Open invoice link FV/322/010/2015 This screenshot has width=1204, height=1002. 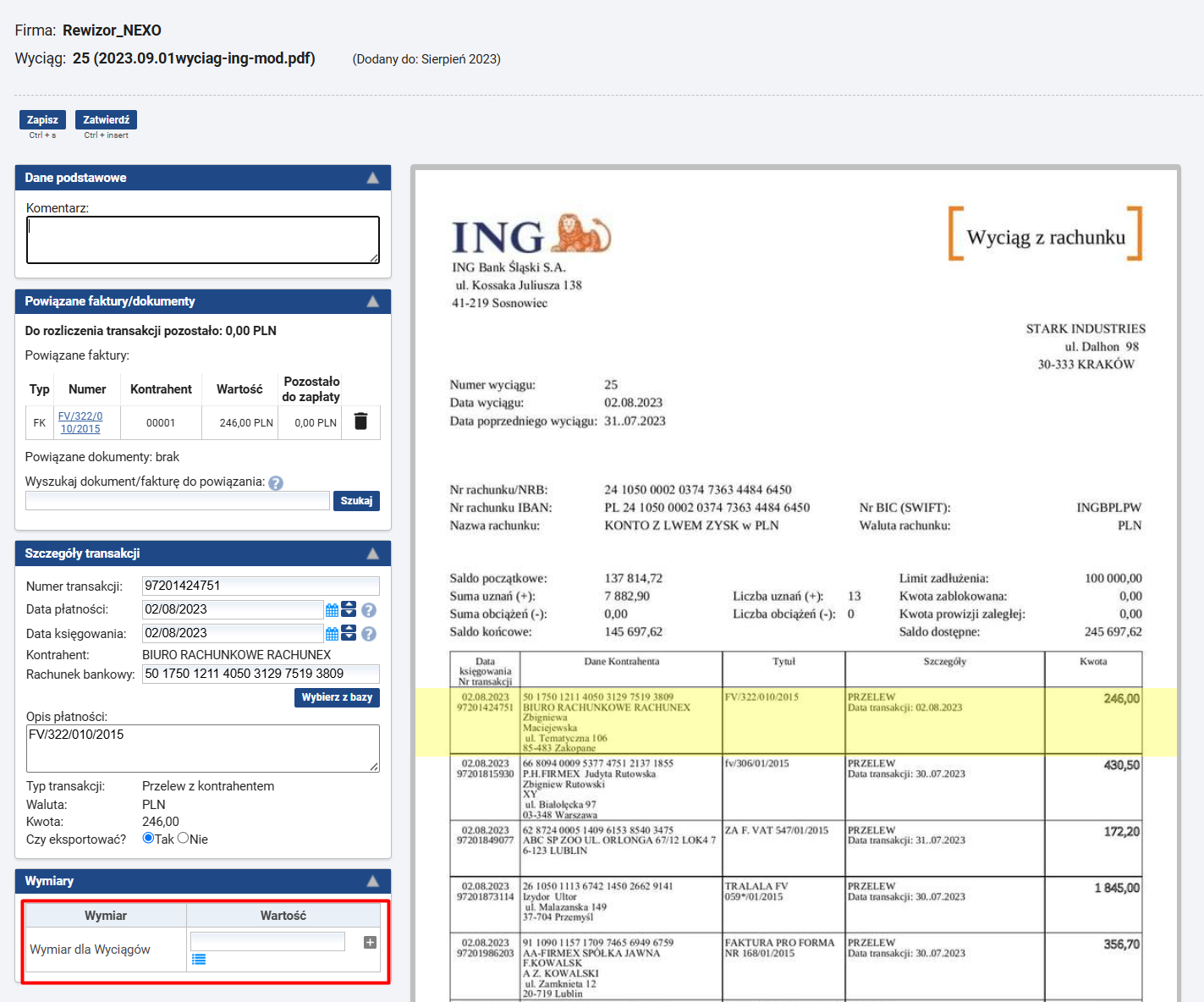tap(80, 422)
